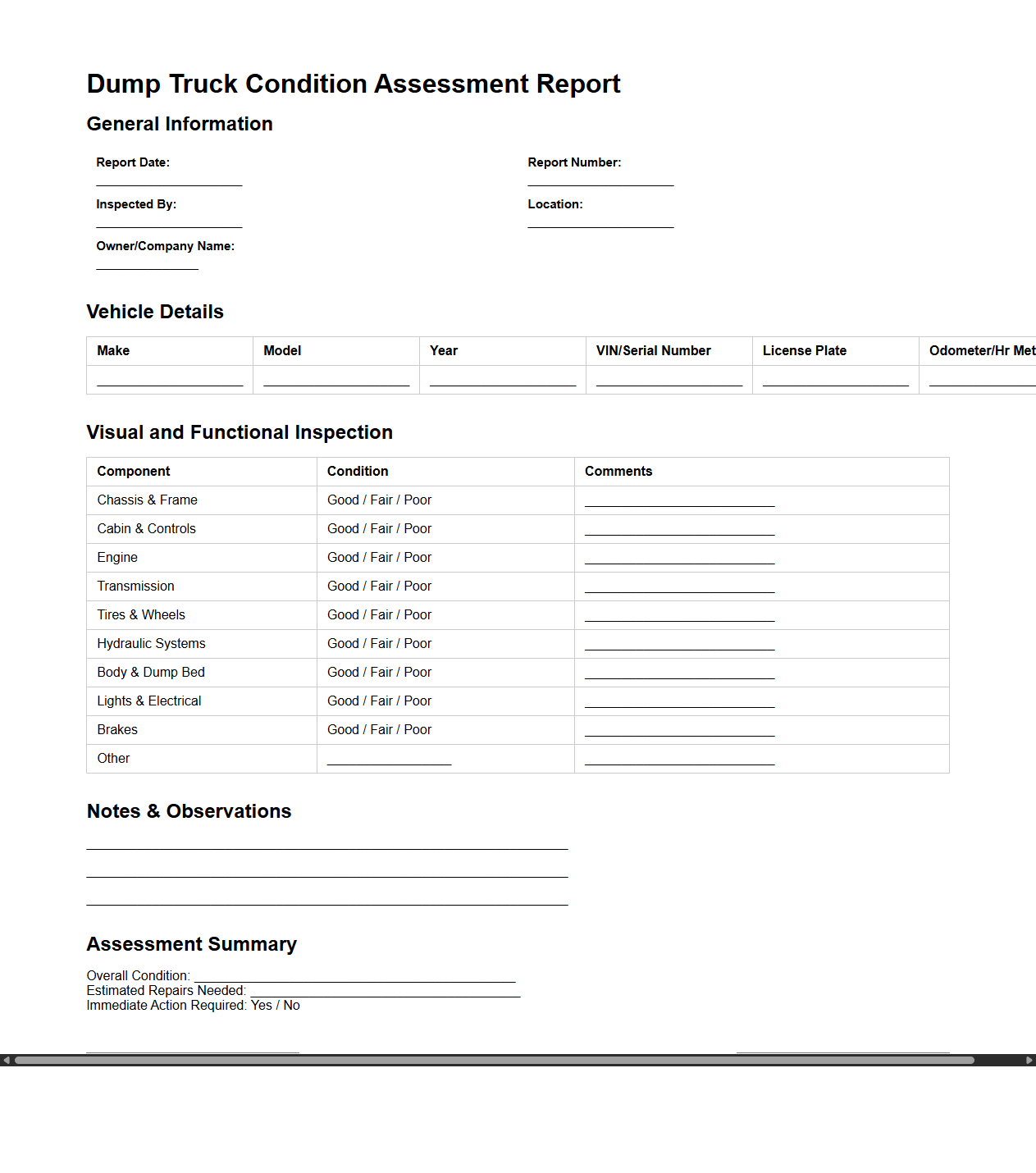Click the Estimated Repairs Needed field

pos(384,990)
